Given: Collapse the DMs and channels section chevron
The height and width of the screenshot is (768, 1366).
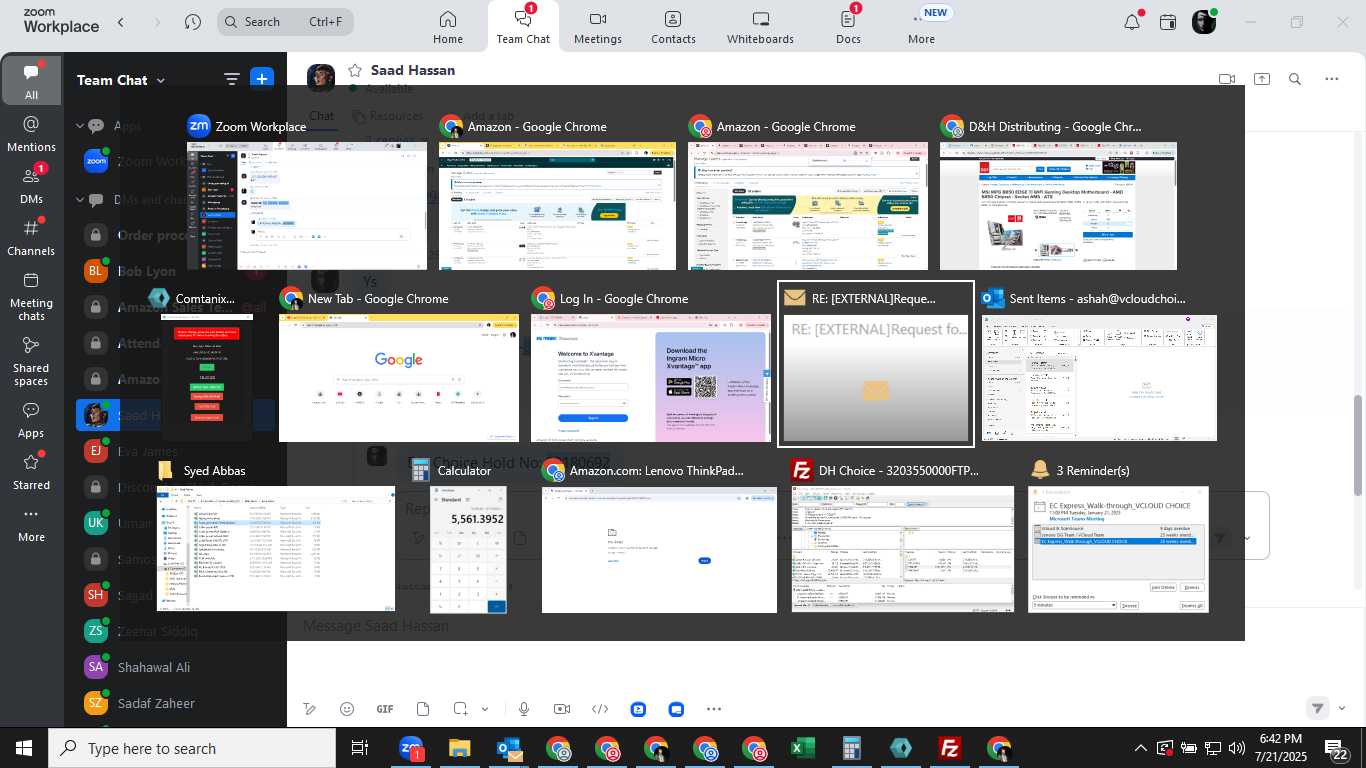Looking at the screenshot, I should [80, 200].
